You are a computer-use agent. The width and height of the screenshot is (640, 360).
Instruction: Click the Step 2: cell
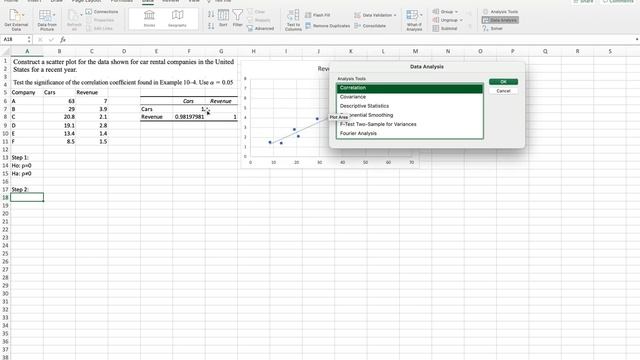27,189
